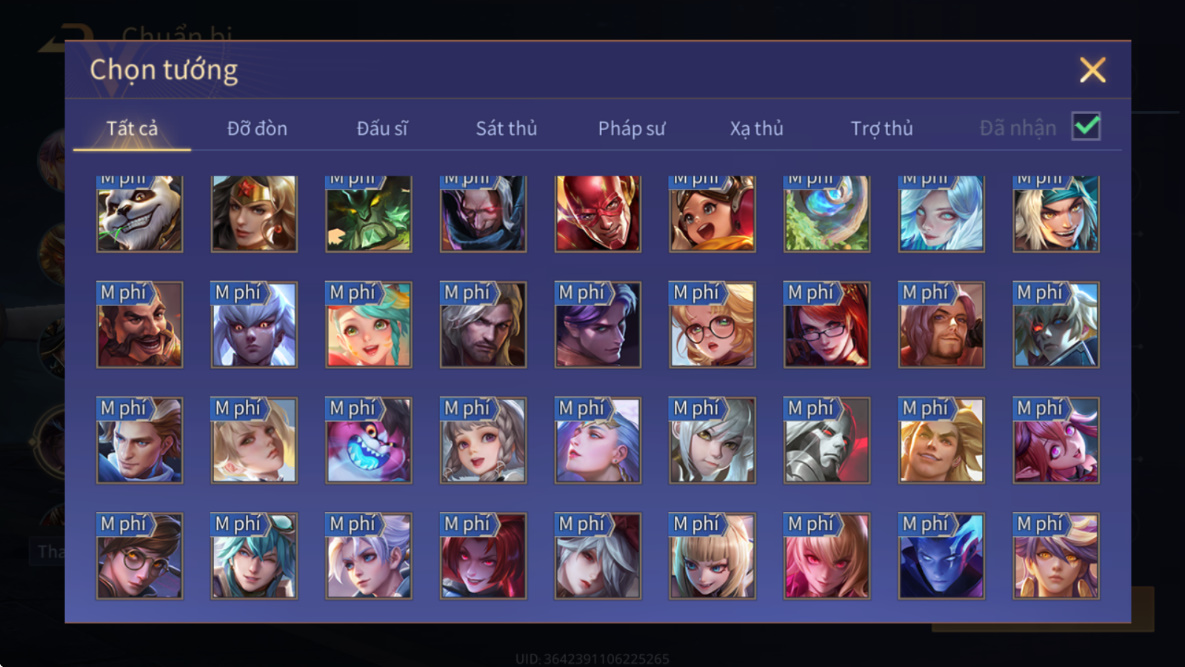This screenshot has height=667, width=1185.
Task: Pick the dark blue-skinned hooded hero
Action: [x=941, y=556]
